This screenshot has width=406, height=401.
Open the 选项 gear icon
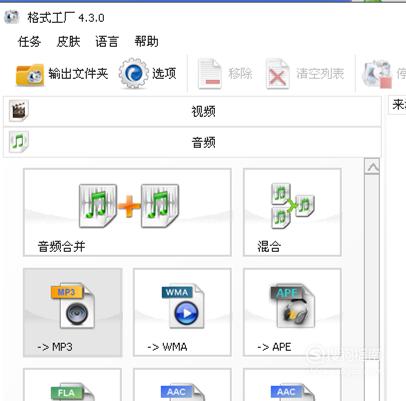click(x=134, y=73)
